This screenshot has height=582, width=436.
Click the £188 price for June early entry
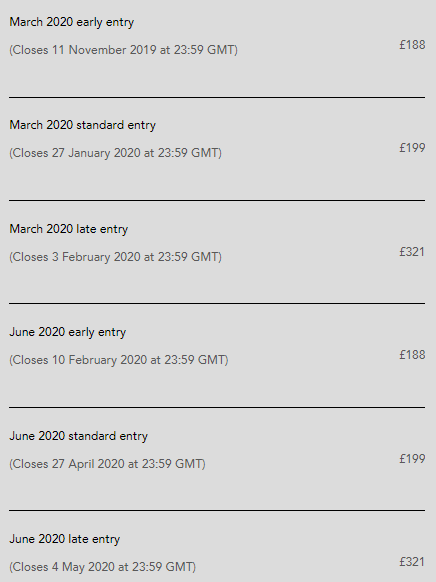point(412,354)
